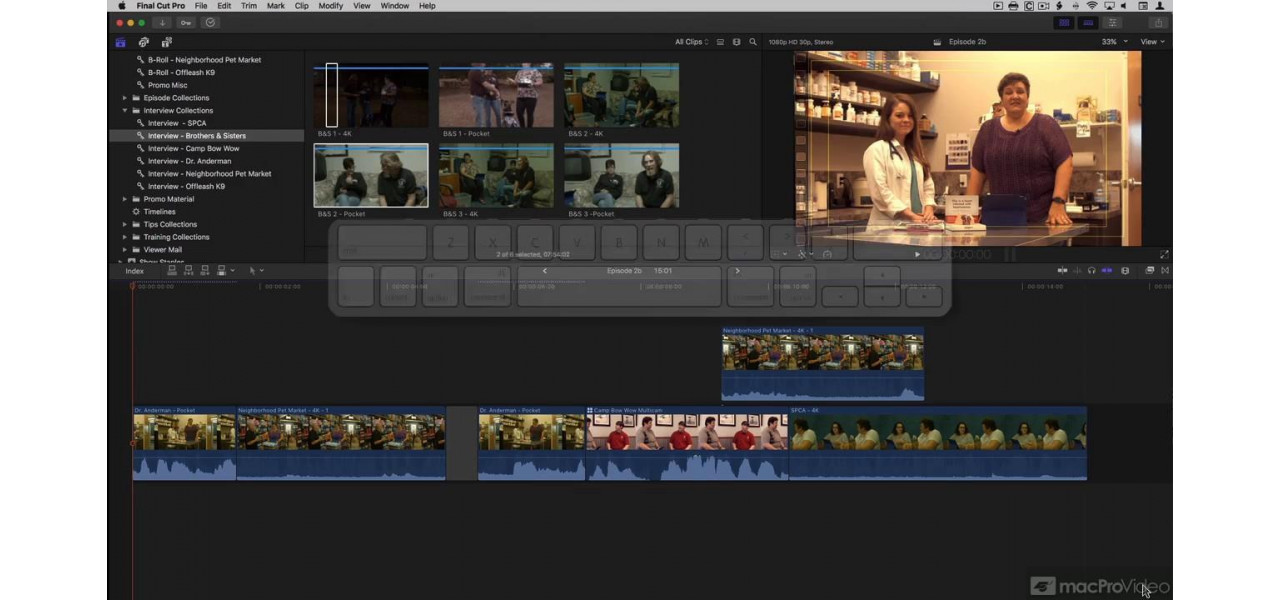
Task: Select the Timelines smart collection
Action: tap(159, 212)
